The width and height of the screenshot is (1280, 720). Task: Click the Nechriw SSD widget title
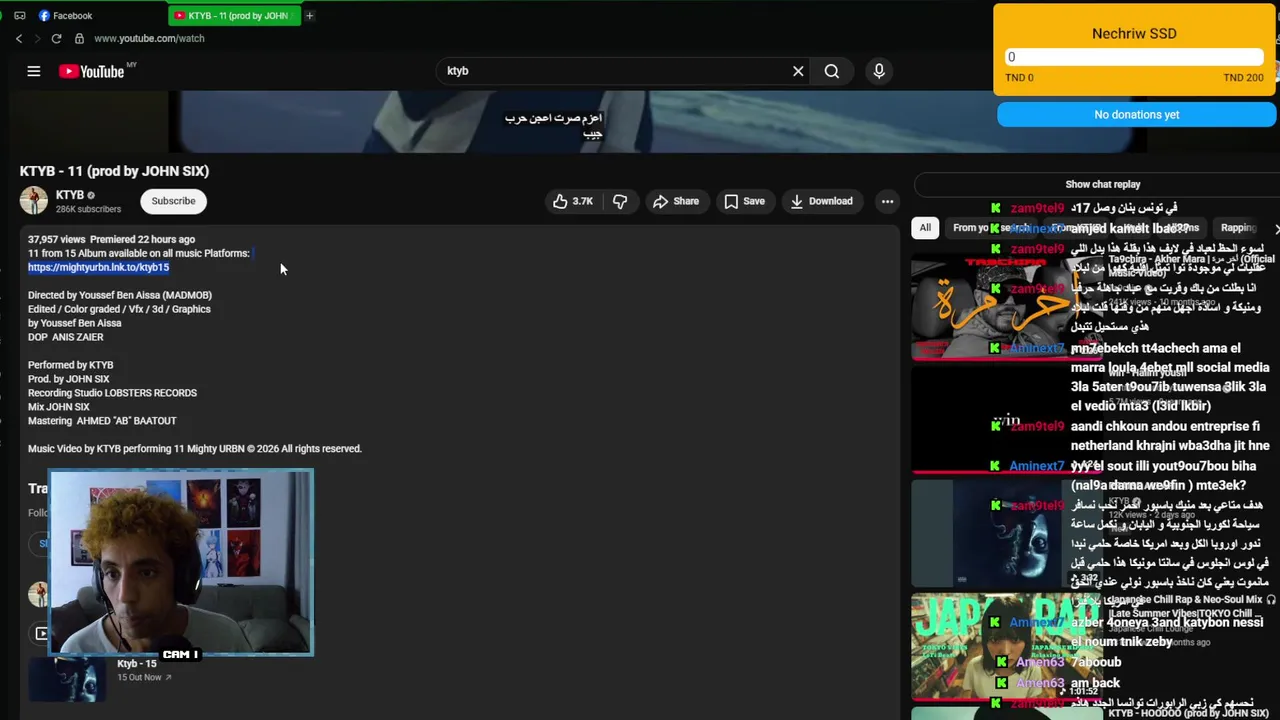tap(1134, 33)
